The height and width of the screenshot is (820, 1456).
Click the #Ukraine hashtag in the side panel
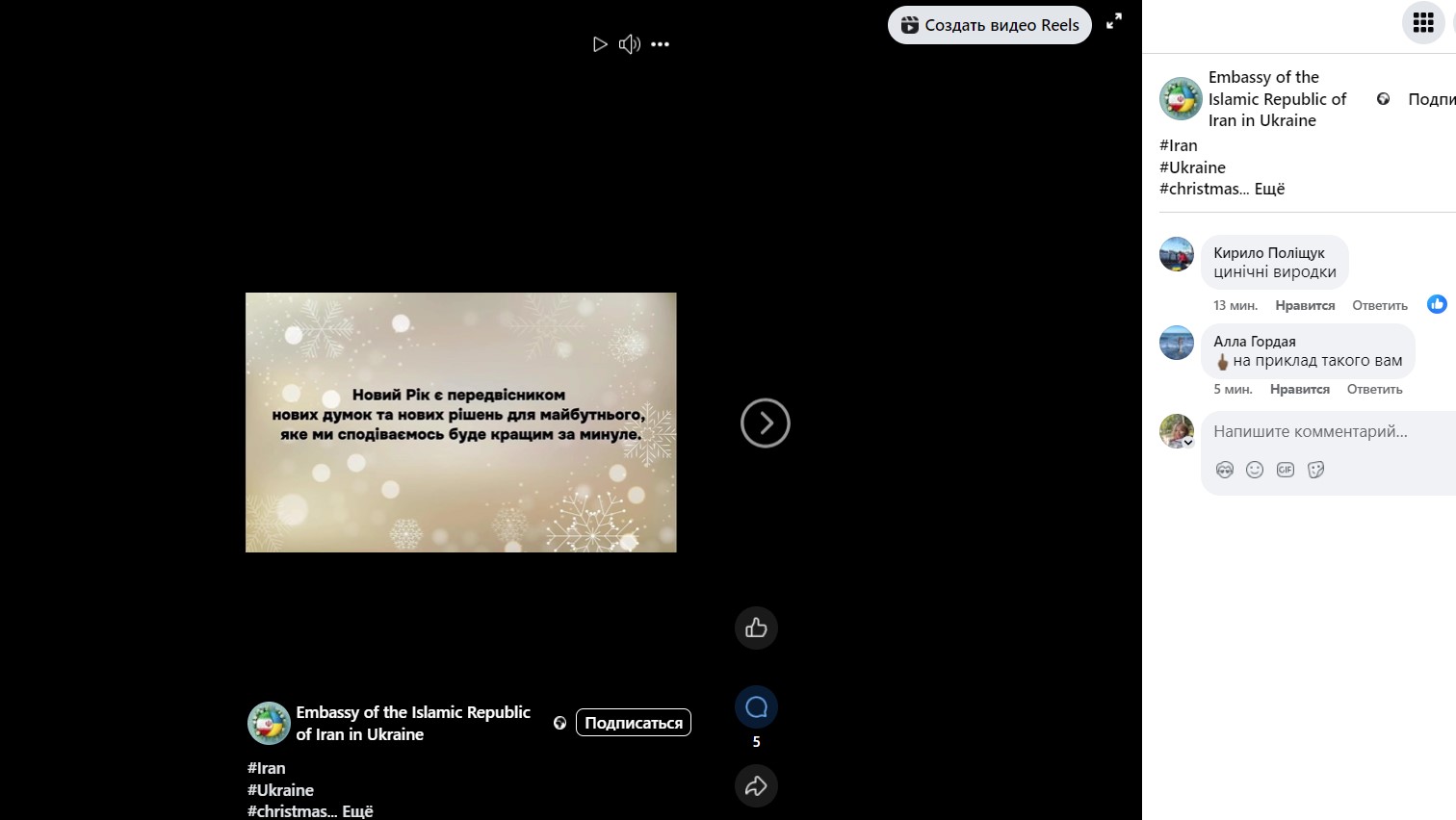click(1192, 167)
